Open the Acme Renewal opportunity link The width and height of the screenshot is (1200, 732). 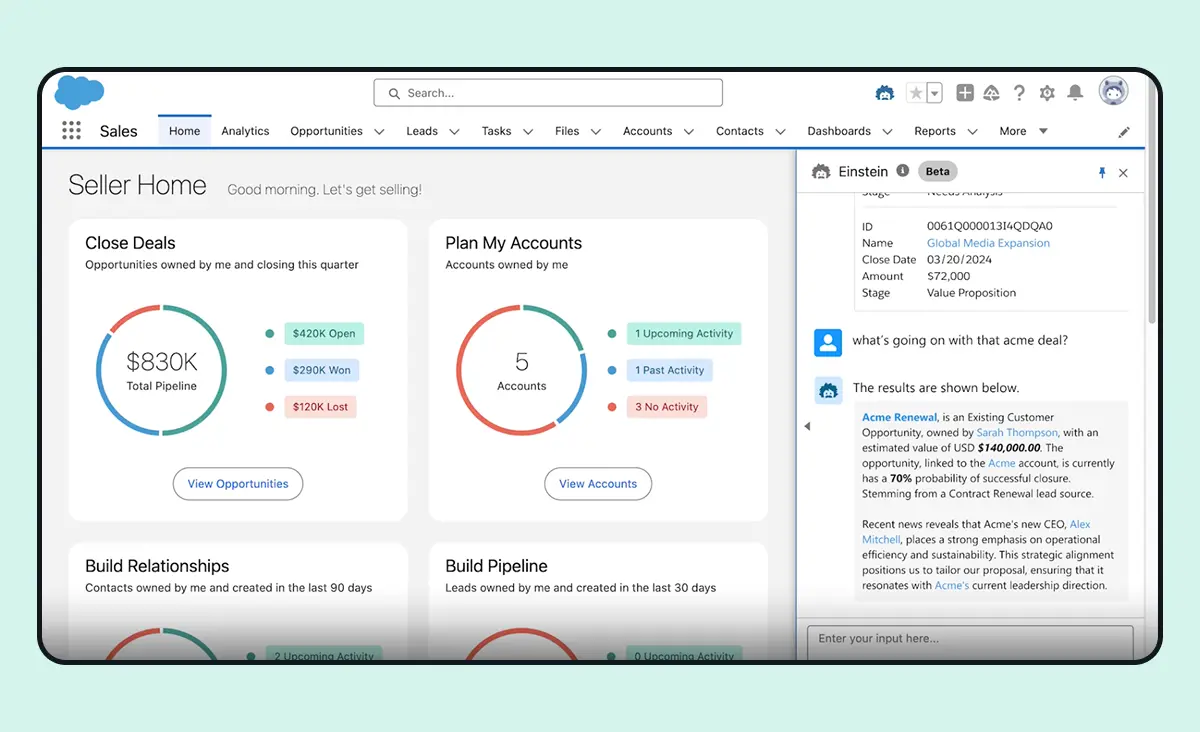click(x=899, y=417)
